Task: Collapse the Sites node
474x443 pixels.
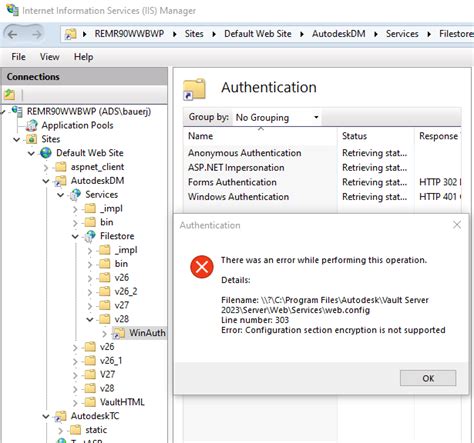Action: click(17, 139)
